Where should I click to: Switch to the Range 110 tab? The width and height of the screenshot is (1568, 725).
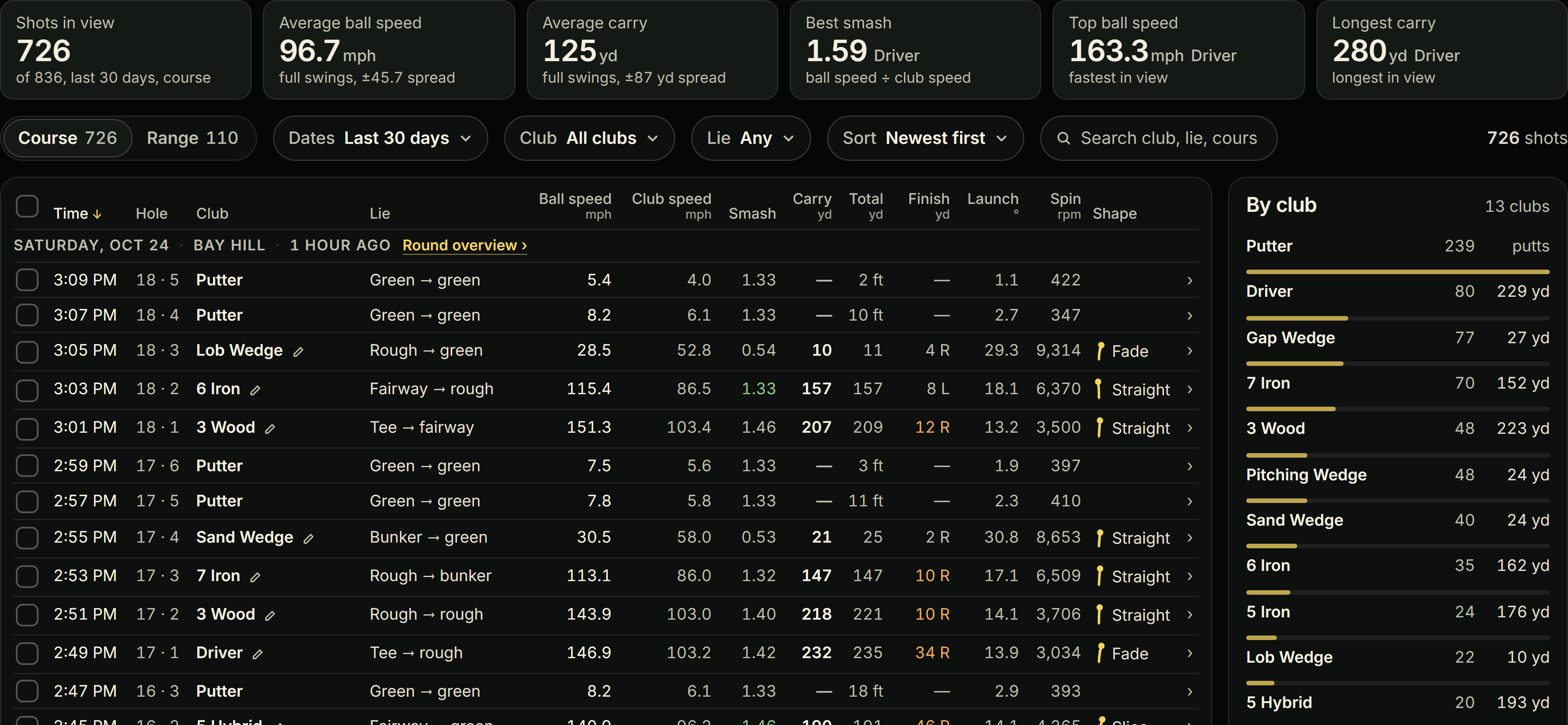(x=192, y=138)
